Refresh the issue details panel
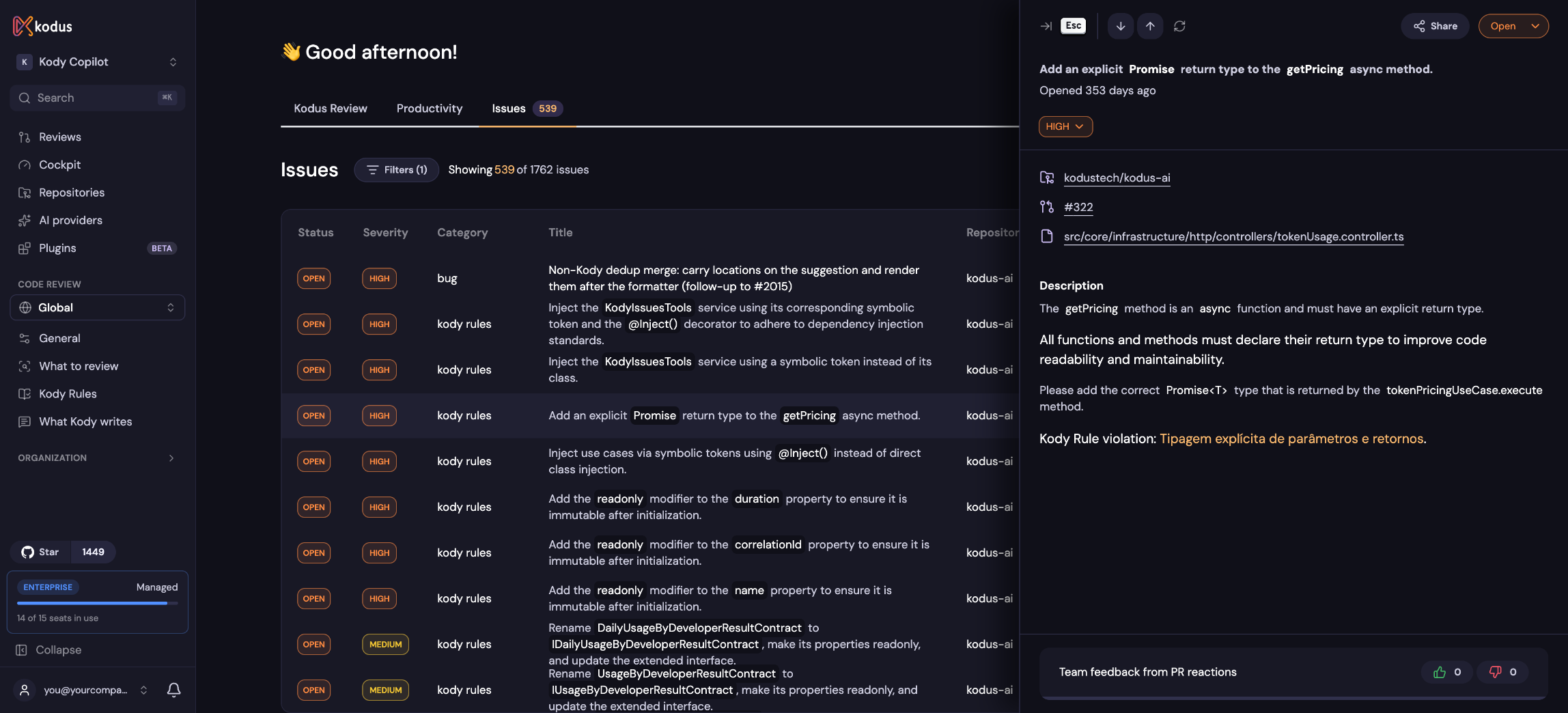 [1179, 26]
